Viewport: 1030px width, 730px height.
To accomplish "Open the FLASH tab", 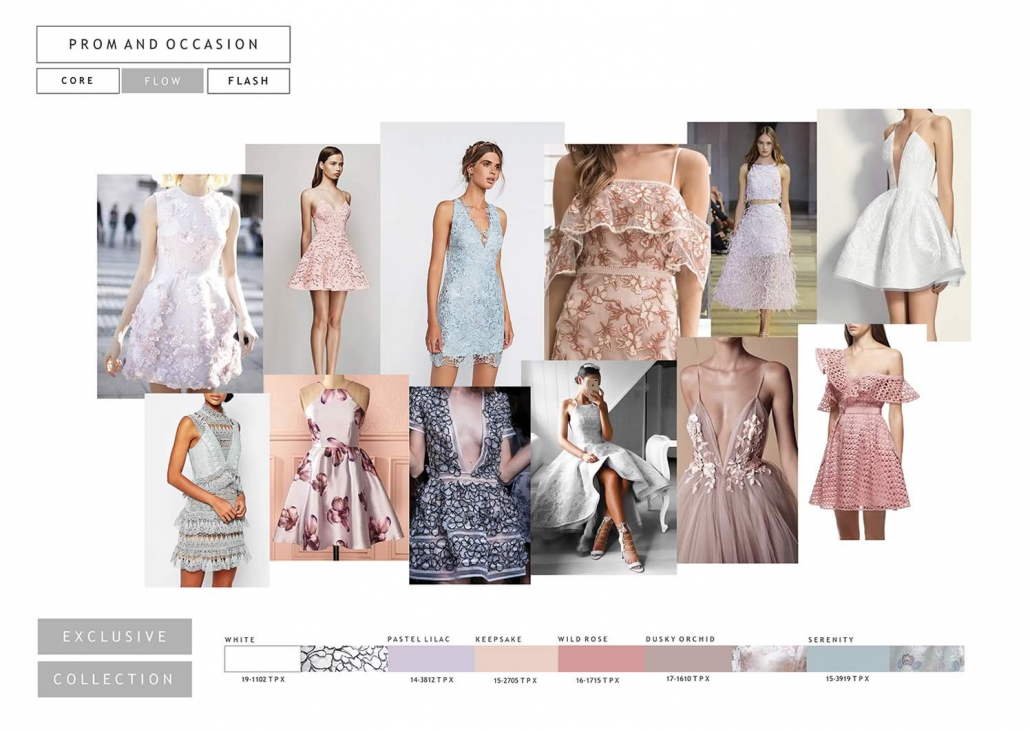I will 248,81.
